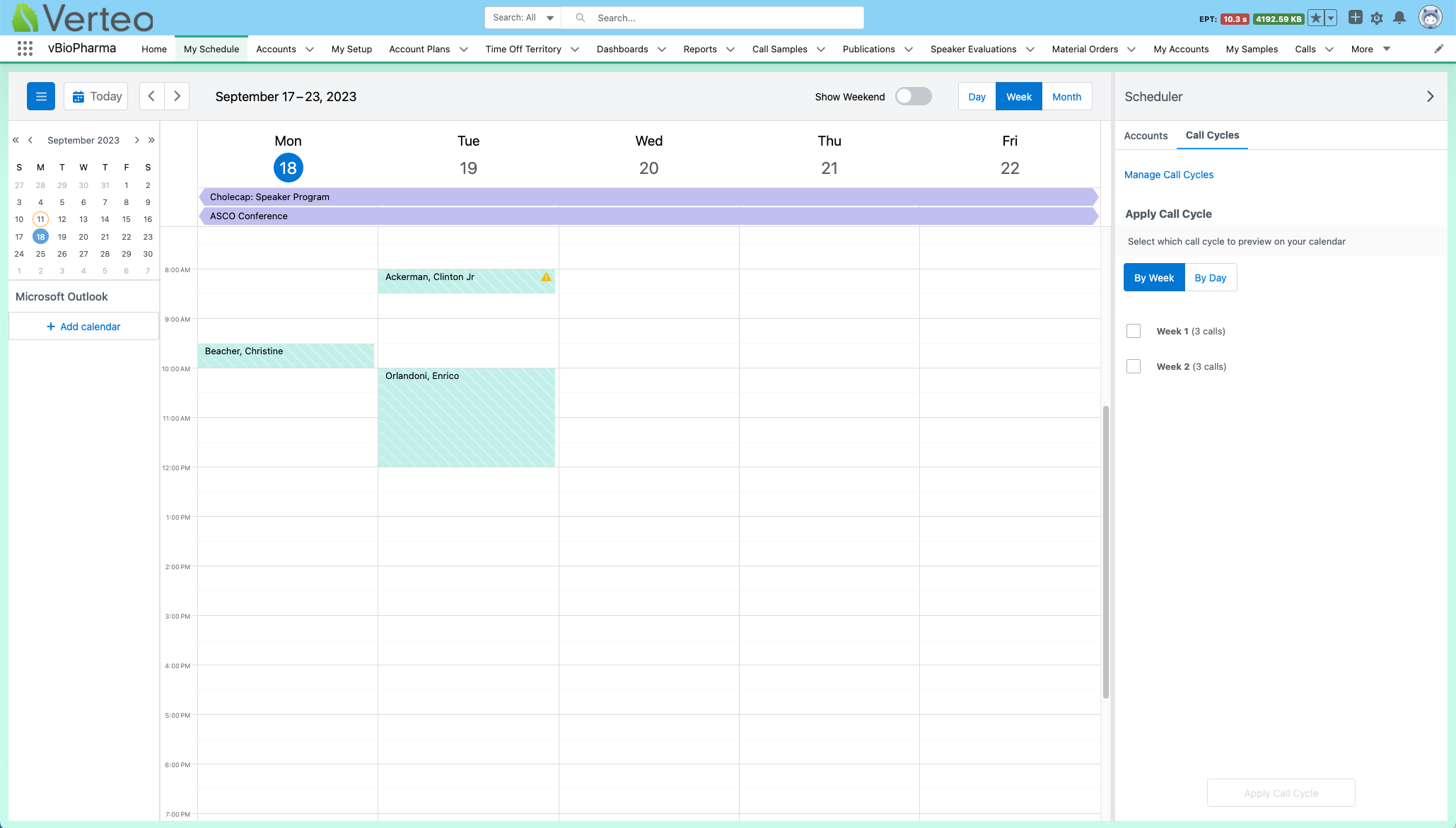Image resolution: width=1456 pixels, height=828 pixels.
Task: Open the Search: All scope dropdown
Action: point(523,18)
